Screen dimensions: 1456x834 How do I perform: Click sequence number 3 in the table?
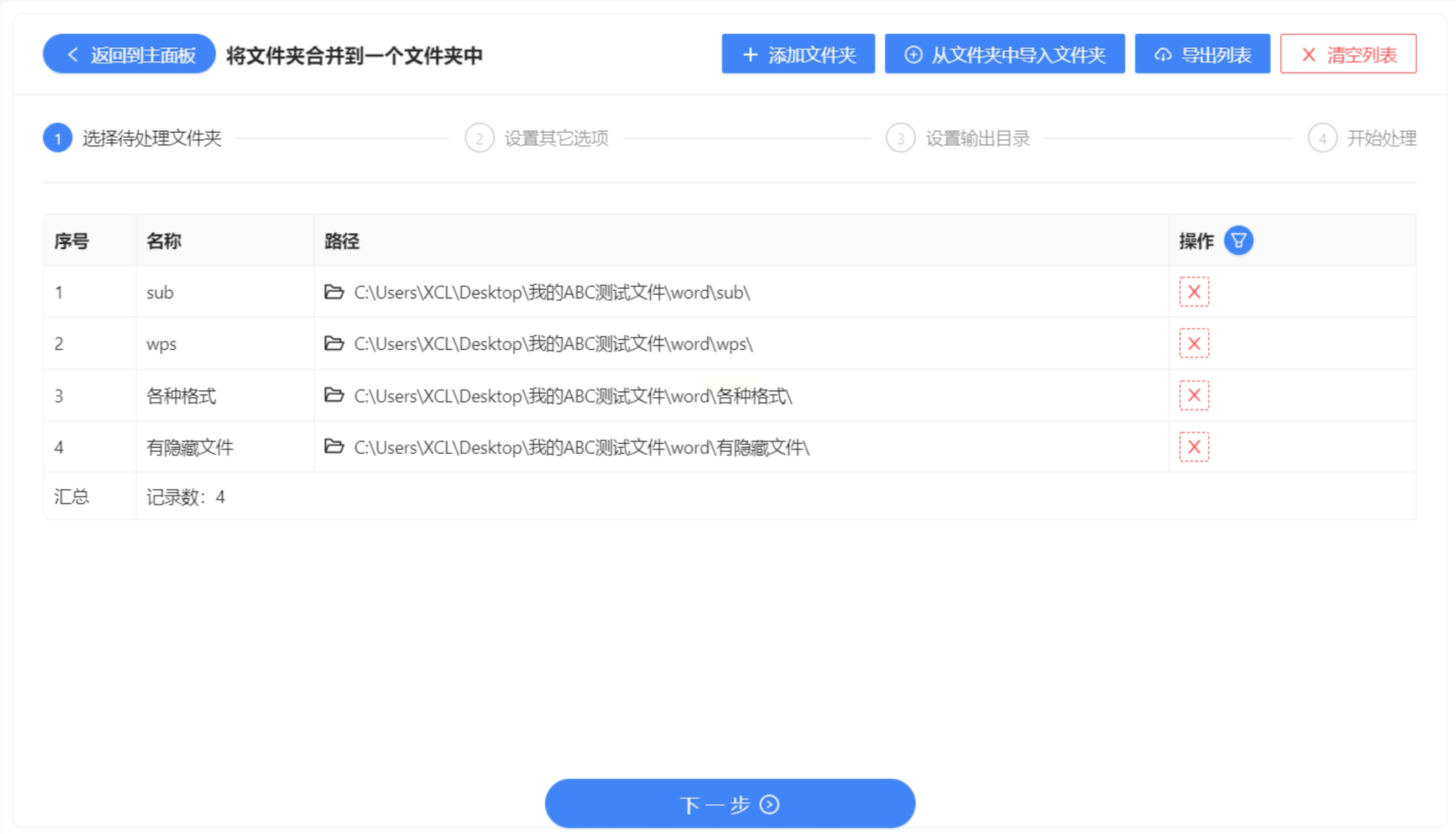[x=59, y=396]
